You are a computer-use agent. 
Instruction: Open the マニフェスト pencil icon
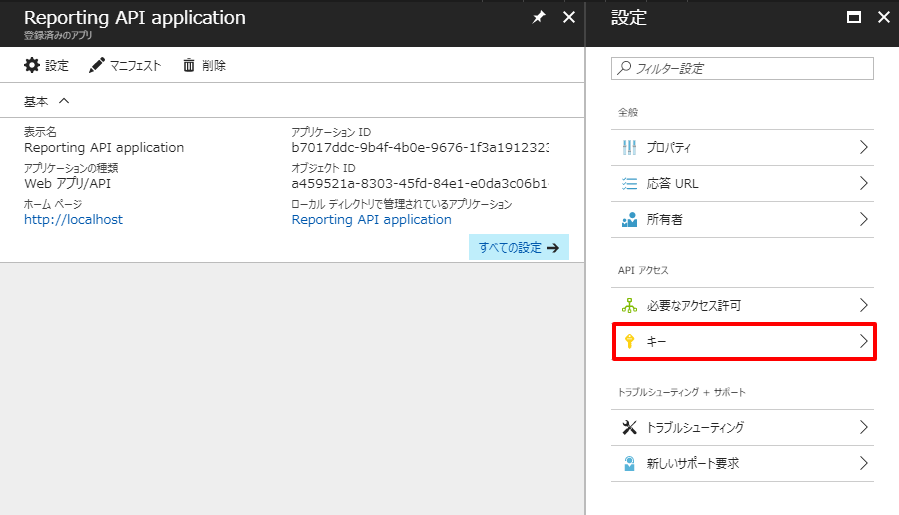click(x=97, y=65)
